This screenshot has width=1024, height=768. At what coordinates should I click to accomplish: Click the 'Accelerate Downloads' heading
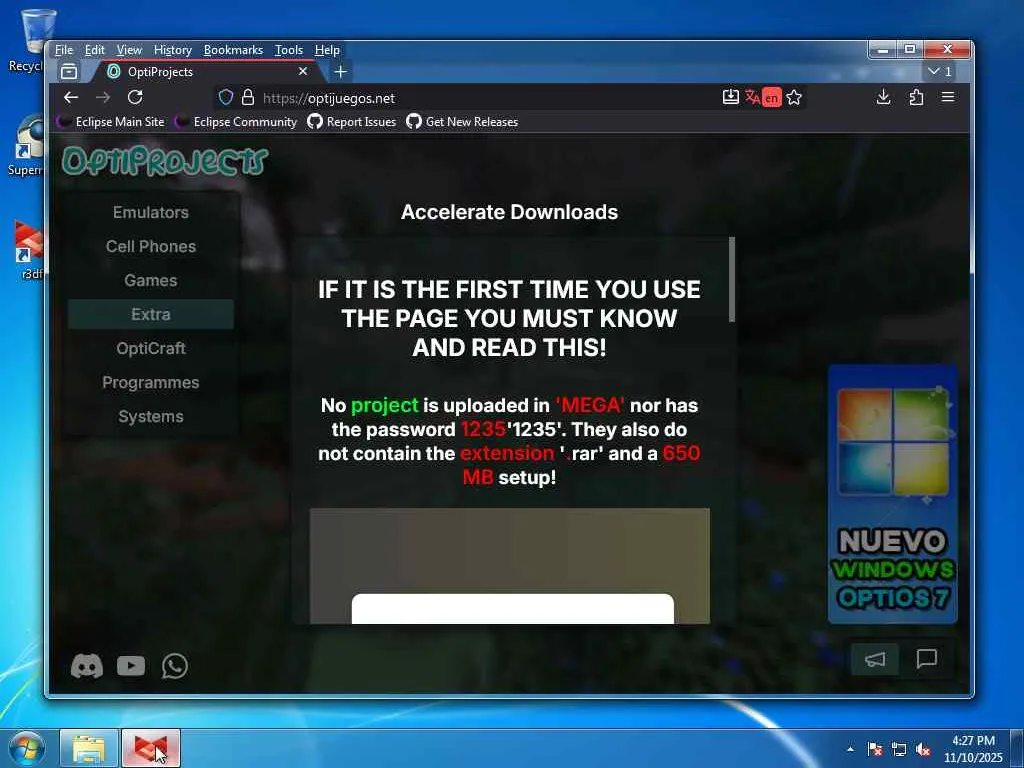pyautogui.click(x=509, y=212)
